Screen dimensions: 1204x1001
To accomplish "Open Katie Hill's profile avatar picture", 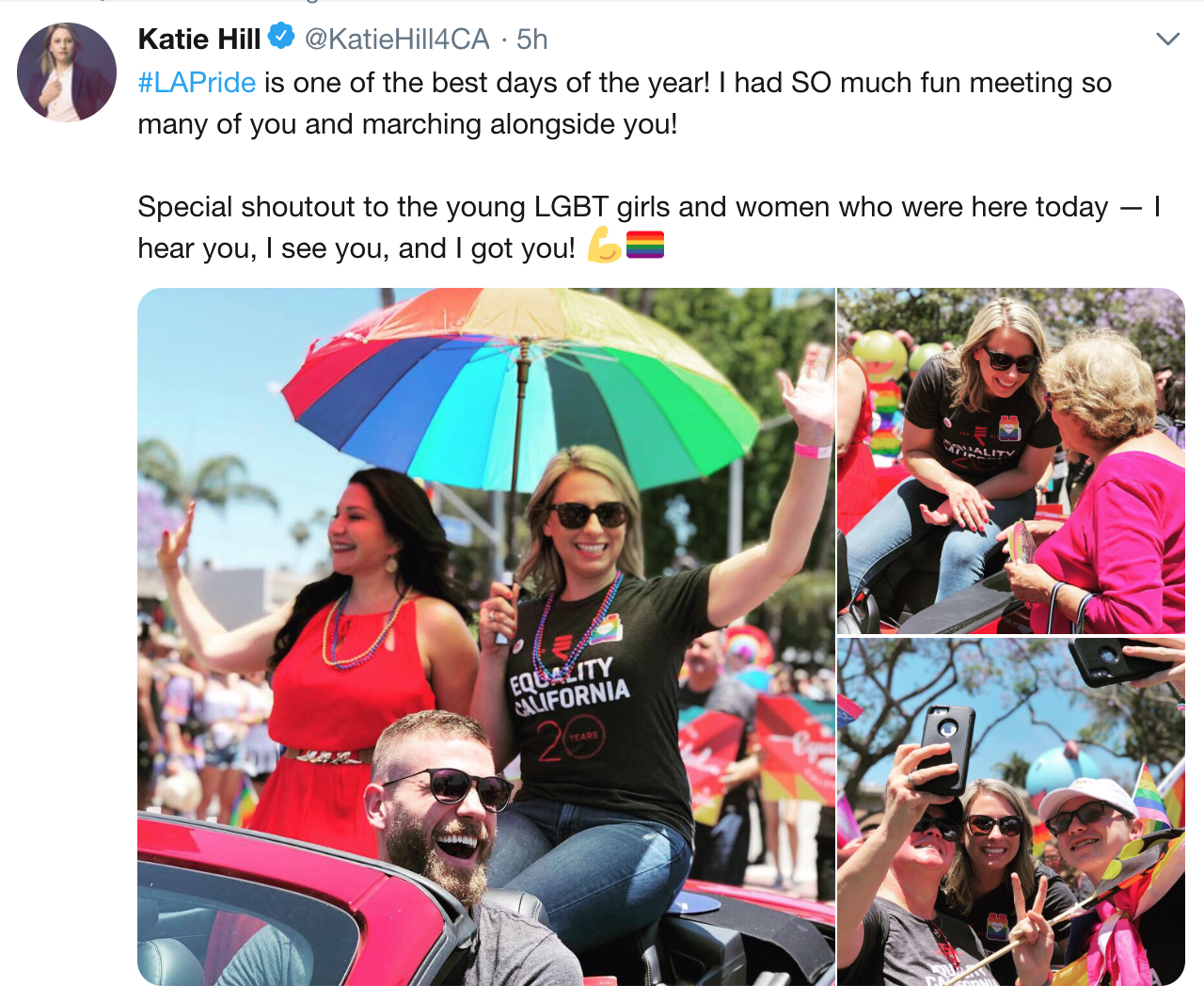I will click(67, 72).
